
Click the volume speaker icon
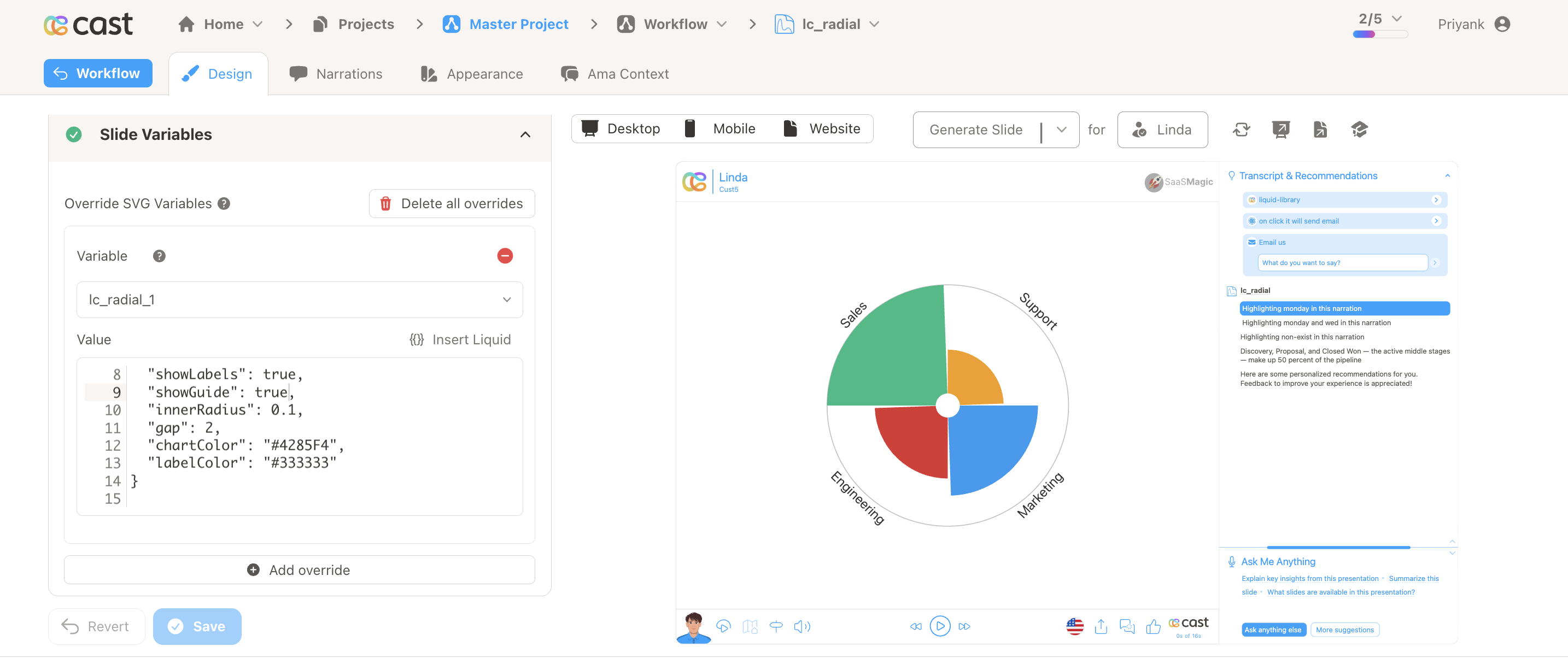[x=801, y=626]
